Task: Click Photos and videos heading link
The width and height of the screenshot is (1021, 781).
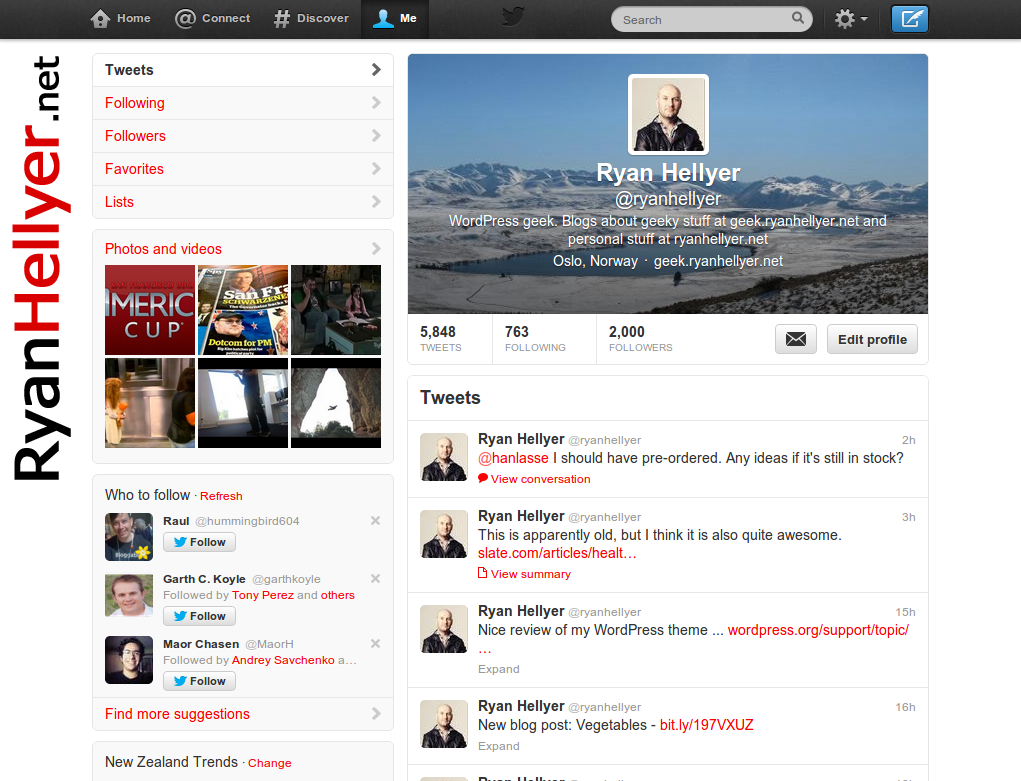Action: click(x=163, y=249)
